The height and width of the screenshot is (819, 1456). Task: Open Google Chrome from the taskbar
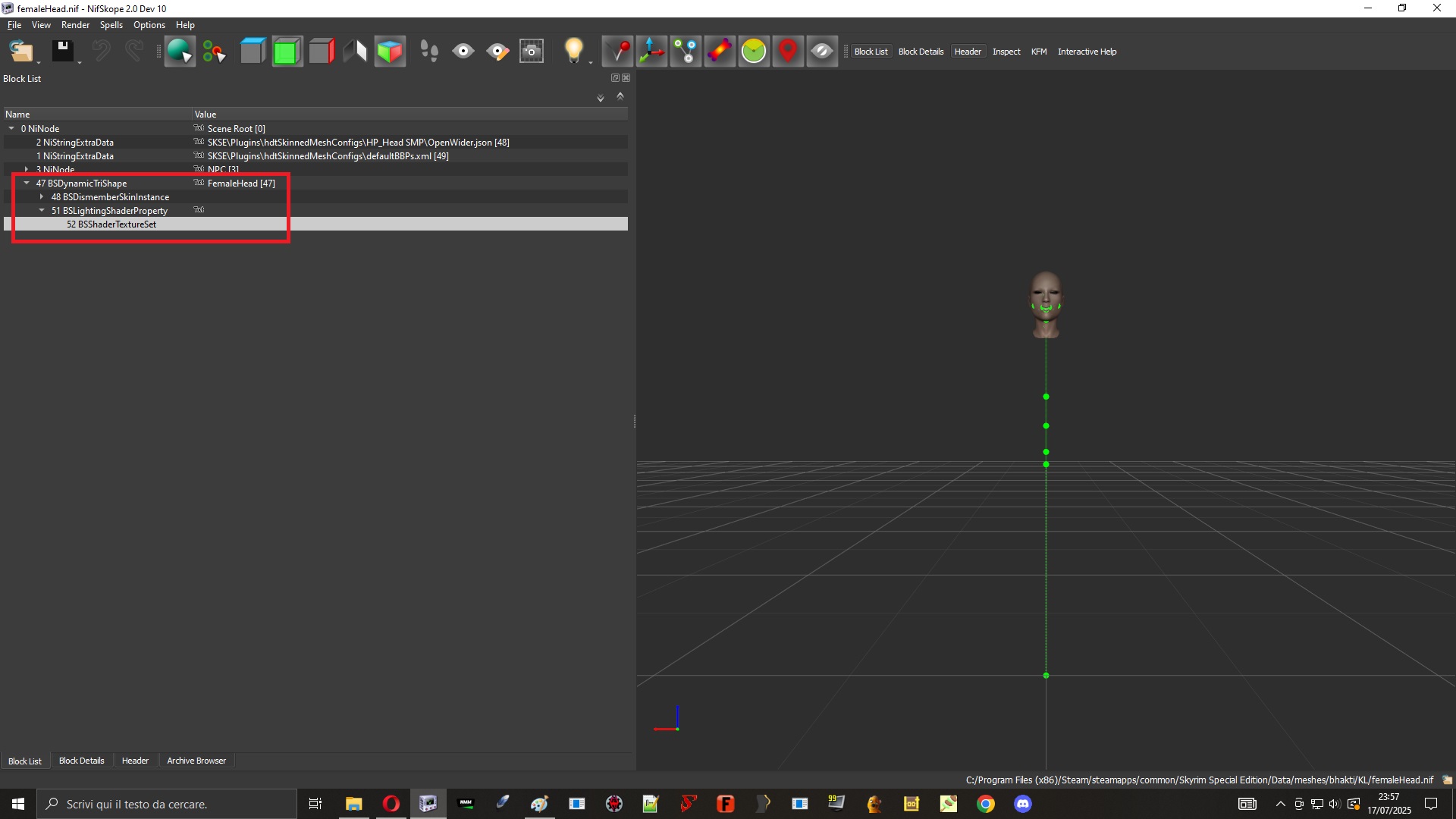[x=985, y=804]
